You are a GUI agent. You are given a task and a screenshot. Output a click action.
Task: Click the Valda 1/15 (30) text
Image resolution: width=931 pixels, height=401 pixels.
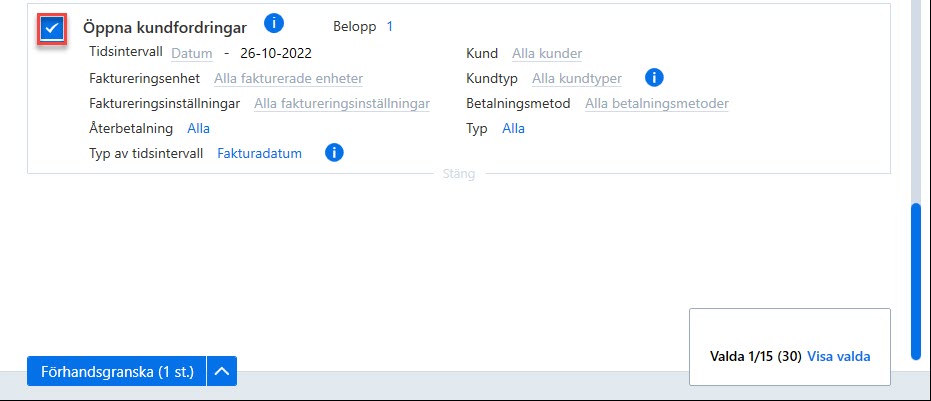click(x=756, y=356)
